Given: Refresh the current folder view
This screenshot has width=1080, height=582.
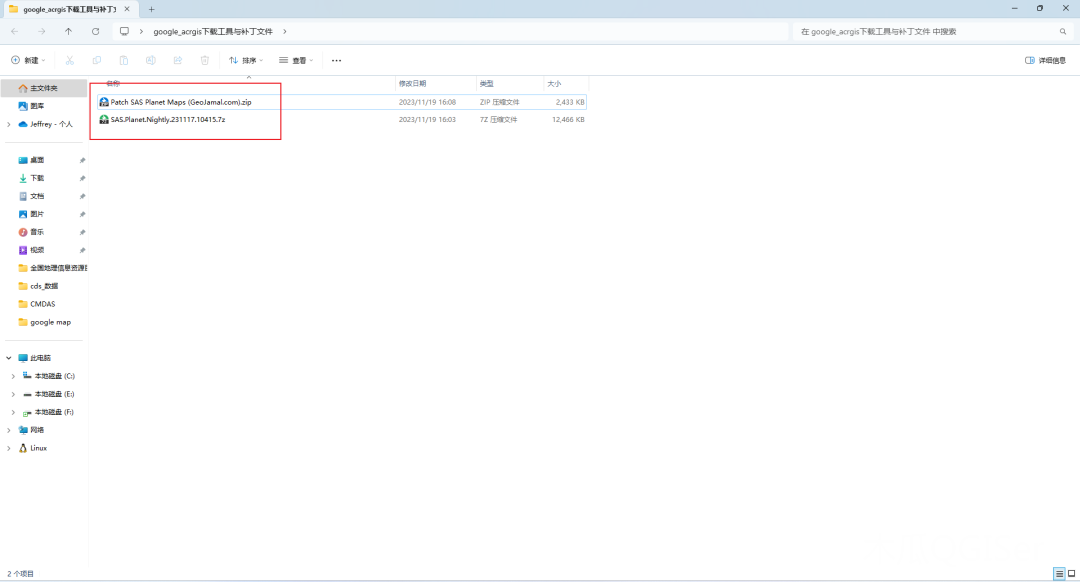Looking at the screenshot, I should click(96, 32).
